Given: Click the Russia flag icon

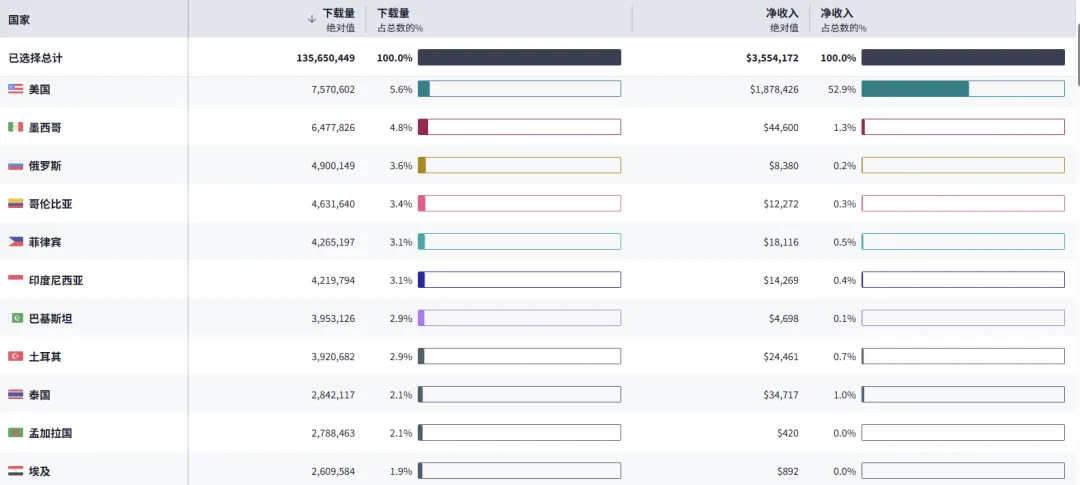Looking at the screenshot, I should (x=15, y=165).
